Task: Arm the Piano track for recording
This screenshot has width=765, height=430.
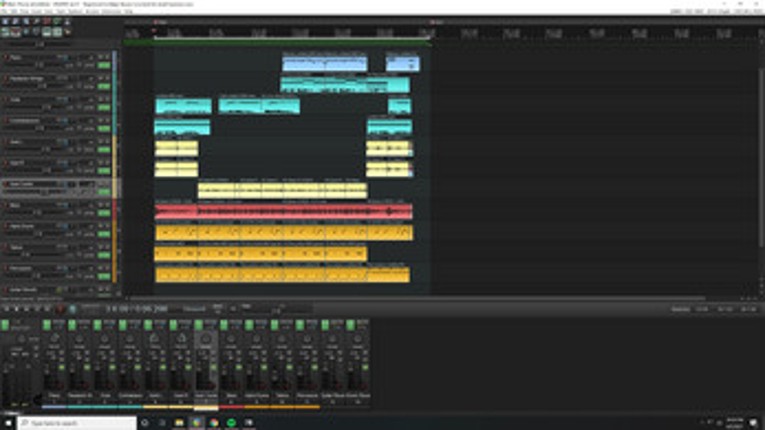Action: tap(6, 58)
